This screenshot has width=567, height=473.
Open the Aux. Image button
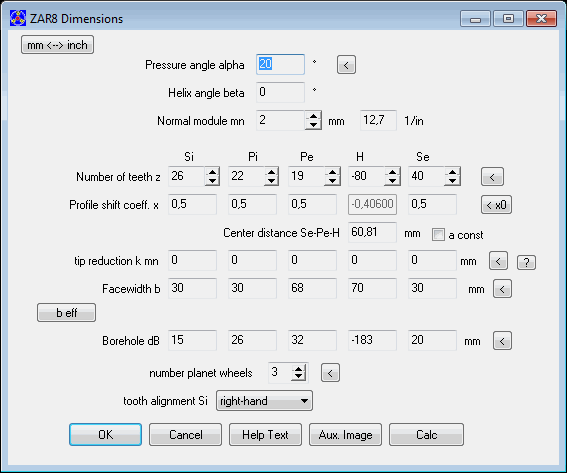pos(345,435)
